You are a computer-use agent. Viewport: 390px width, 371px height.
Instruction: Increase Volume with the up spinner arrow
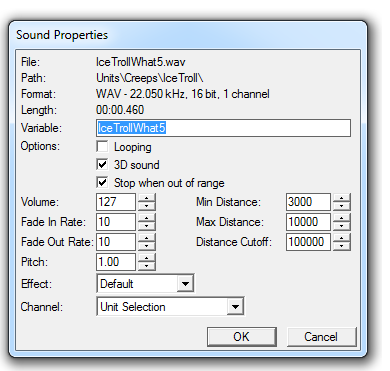(146, 198)
